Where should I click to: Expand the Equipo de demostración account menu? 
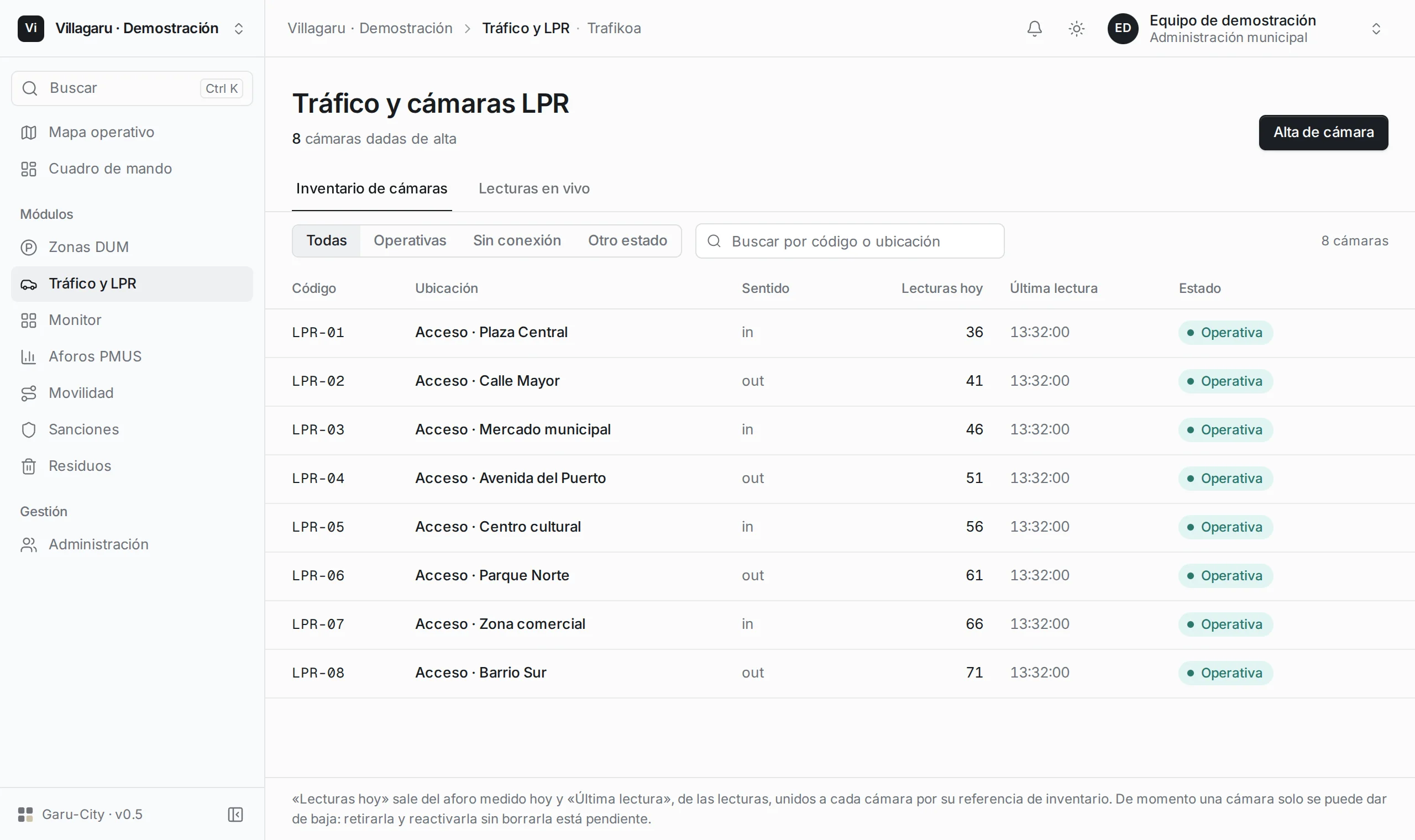point(1376,28)
